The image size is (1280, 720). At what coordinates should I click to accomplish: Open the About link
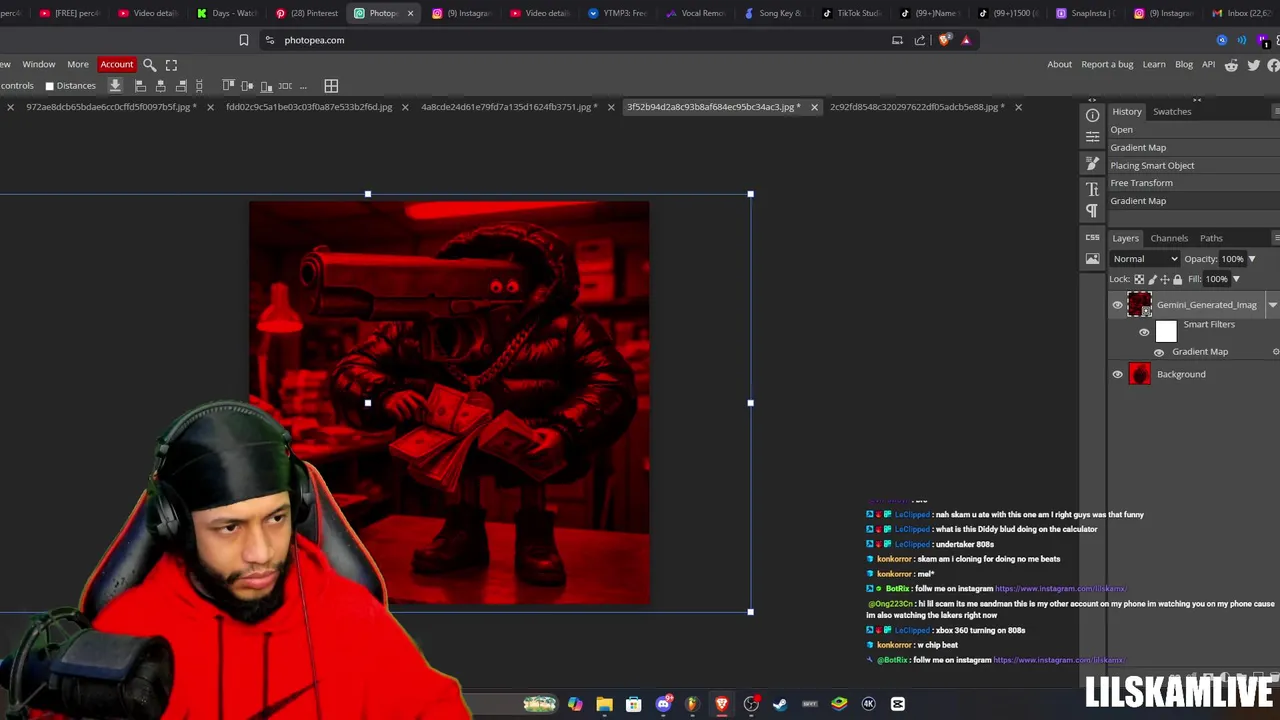tap(1059, 65)
